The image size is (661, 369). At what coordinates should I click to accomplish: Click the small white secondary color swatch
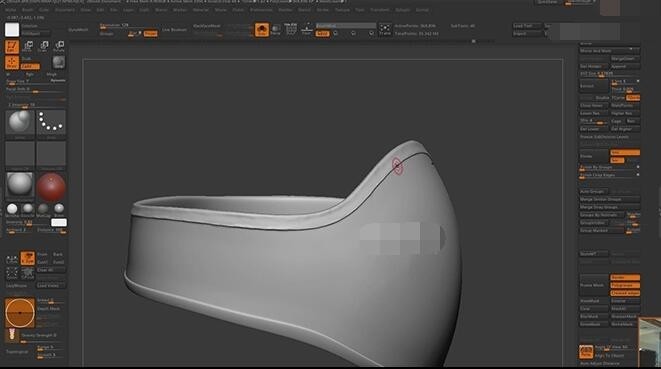coord(59,222)
